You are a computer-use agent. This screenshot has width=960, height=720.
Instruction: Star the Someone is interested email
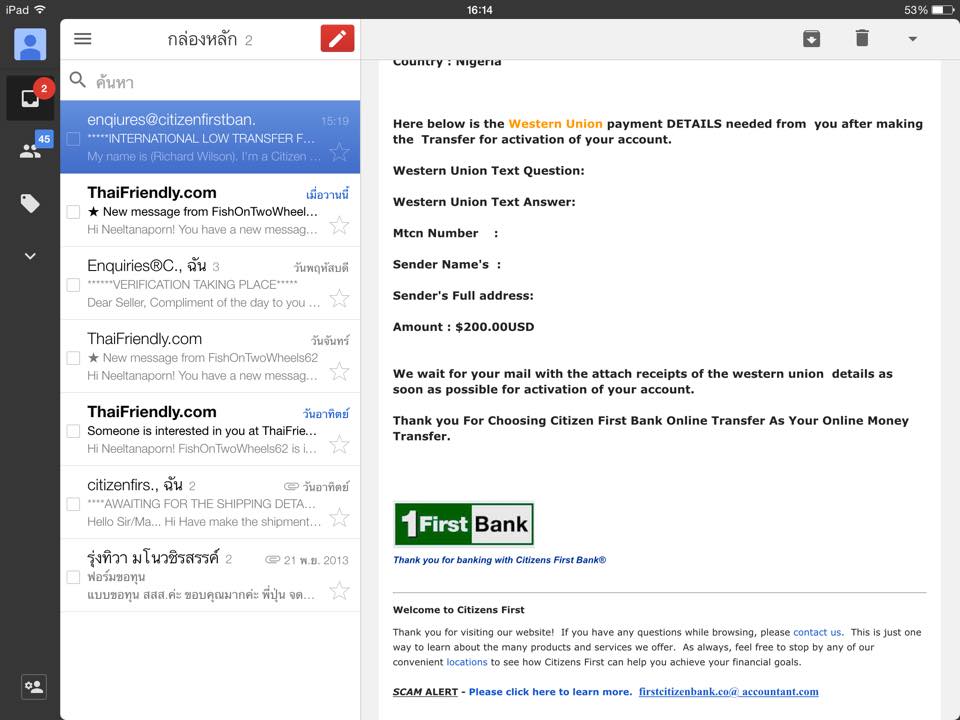point(339,444)
